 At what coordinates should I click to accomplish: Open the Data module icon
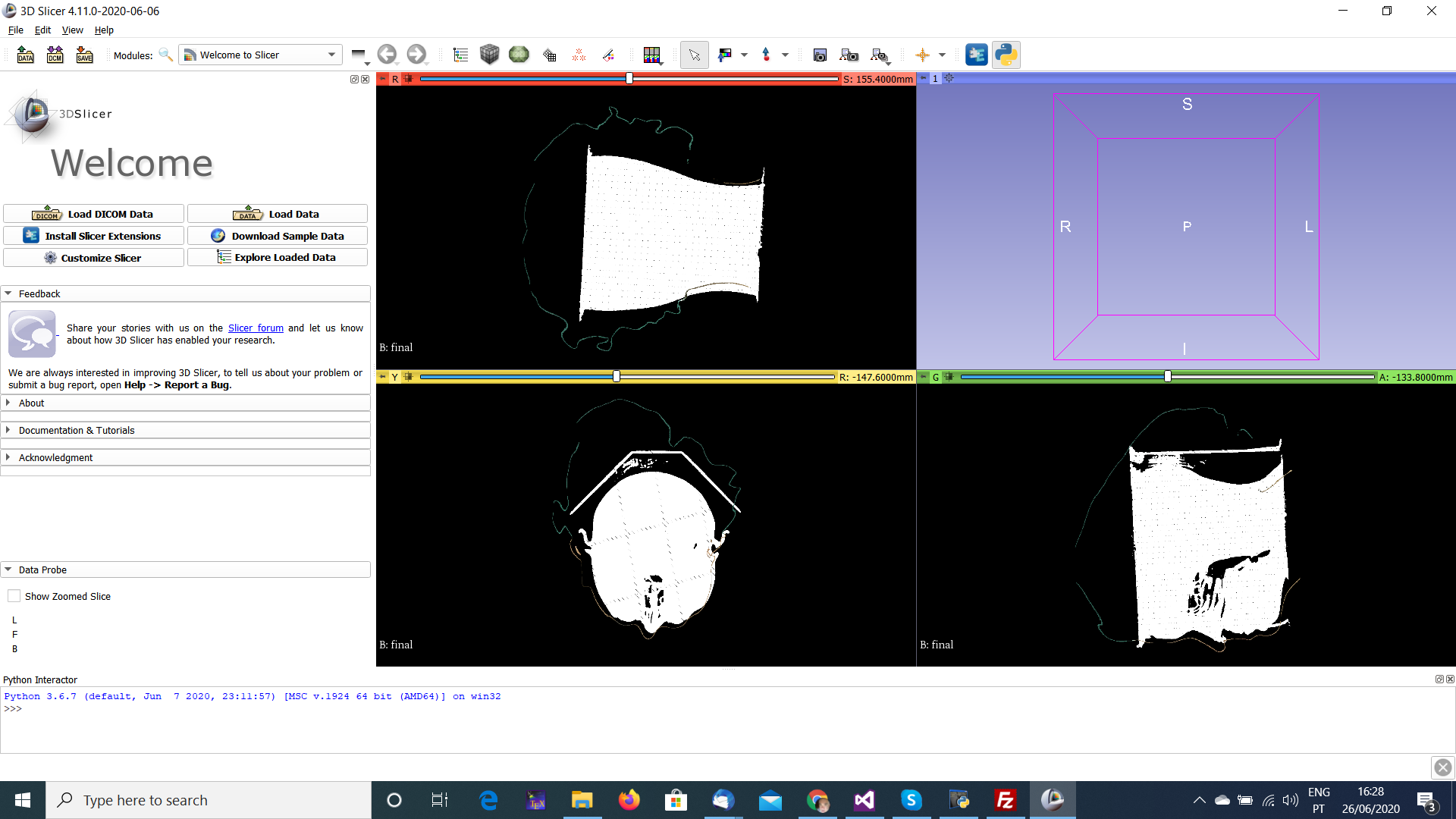[x=460, y=55]
